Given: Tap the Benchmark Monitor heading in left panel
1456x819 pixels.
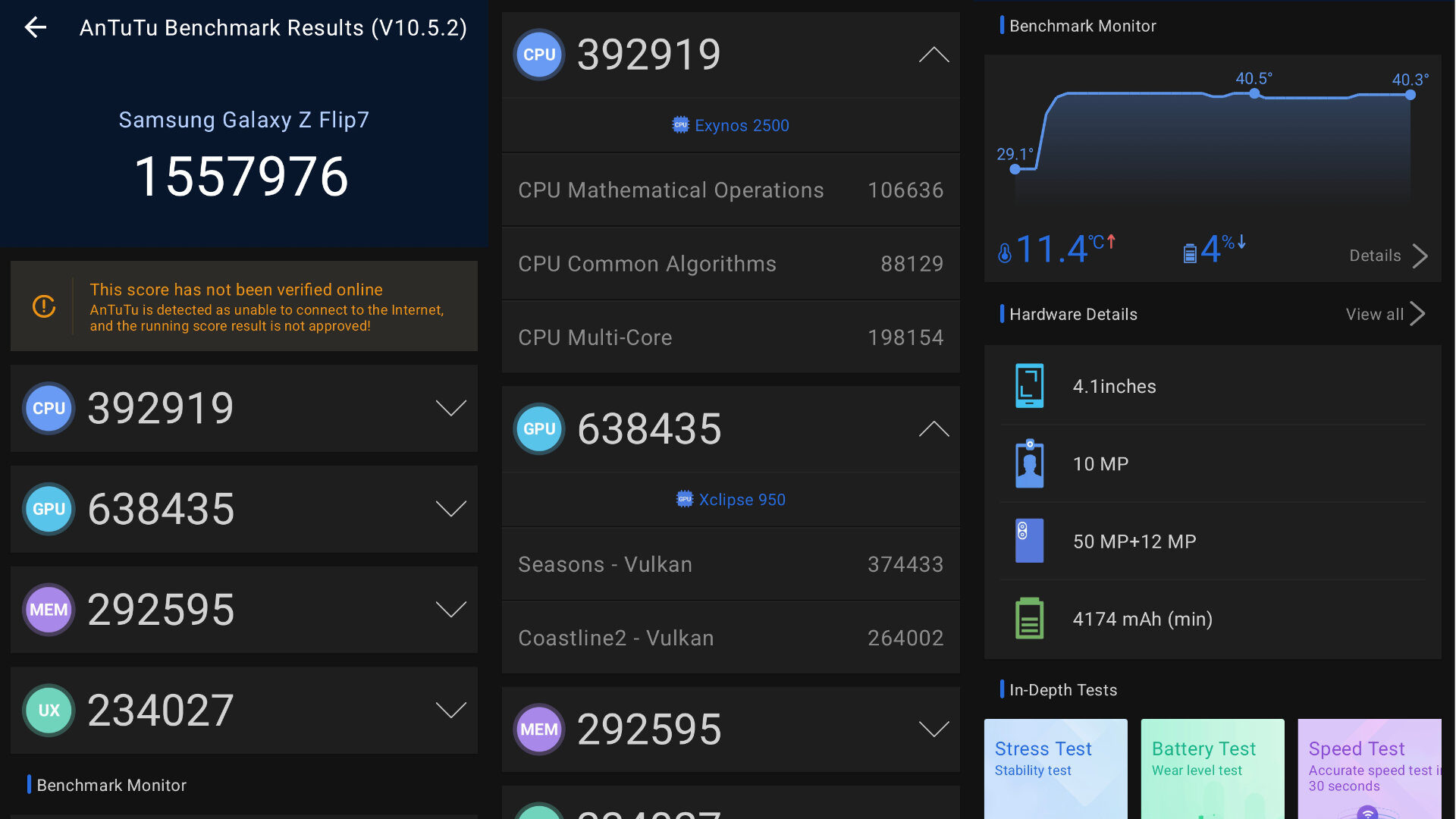Looking at the screenshot, I should 111,785.
